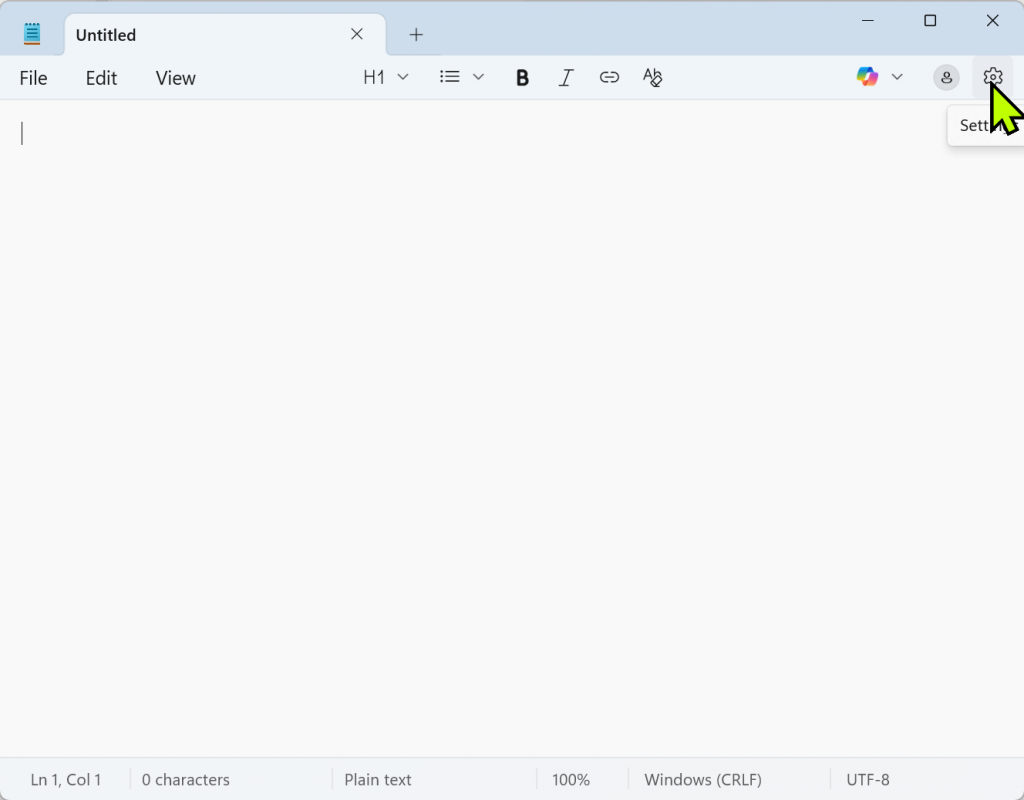The width and height of the screenshot is (1024, 800).
Task: Open the Copilot icon
Action: click(867, 77)
